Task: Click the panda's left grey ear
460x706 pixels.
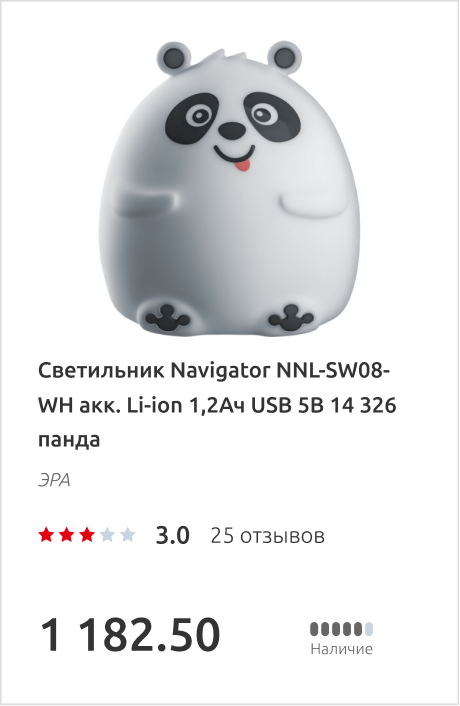Action: pyautogui.click(x=172, y=58)
